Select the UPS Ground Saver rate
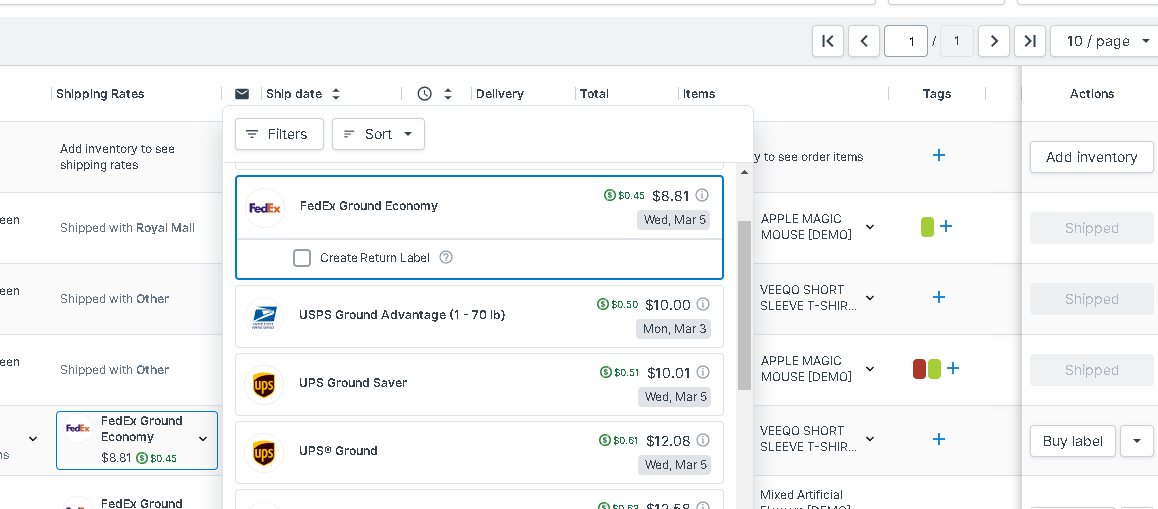The image size is (1158, 509). click(479, 384)
